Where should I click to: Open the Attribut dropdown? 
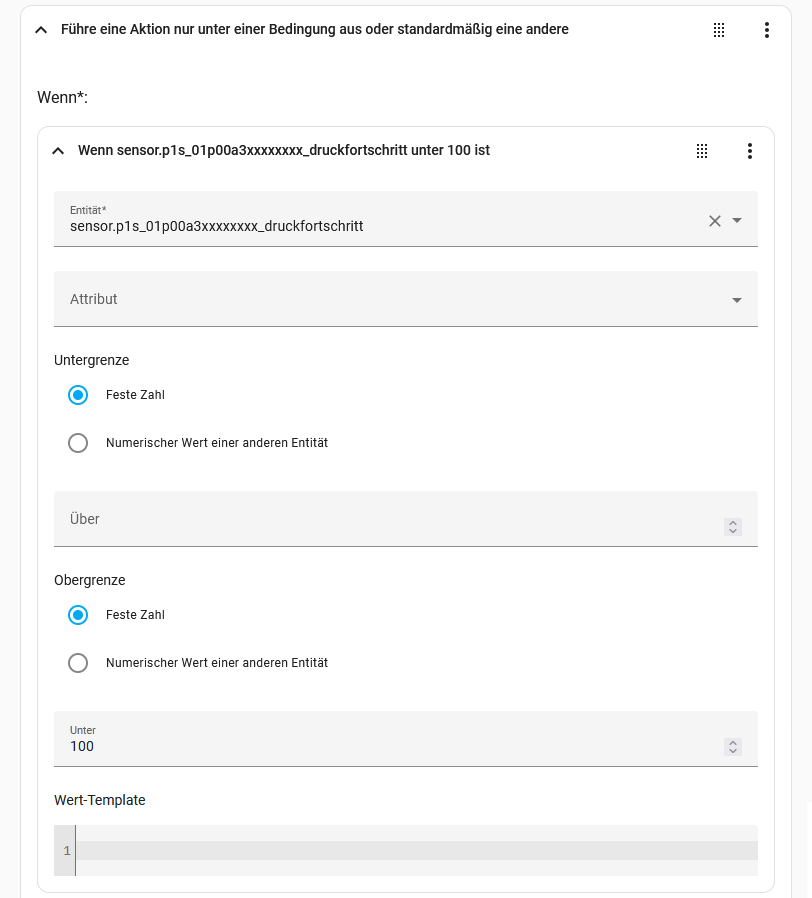tap(406, 299)
